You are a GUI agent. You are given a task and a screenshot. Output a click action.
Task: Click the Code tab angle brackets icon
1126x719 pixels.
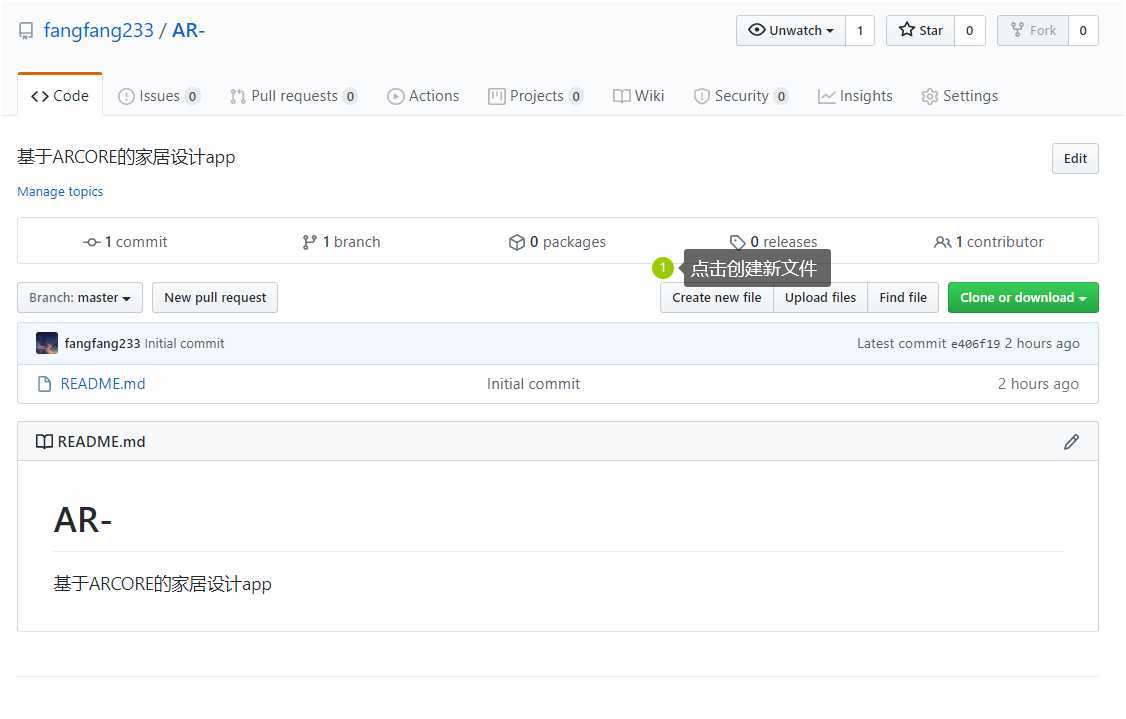pyautogui.click(x=39, y=96)
